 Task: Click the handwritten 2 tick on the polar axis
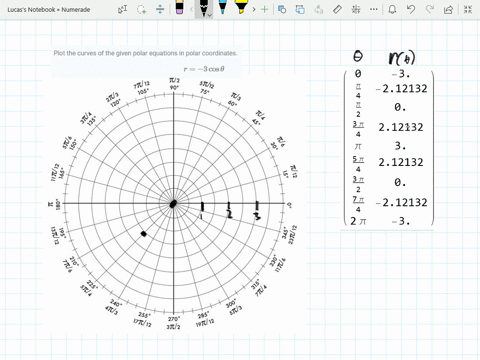click(229, 210)
